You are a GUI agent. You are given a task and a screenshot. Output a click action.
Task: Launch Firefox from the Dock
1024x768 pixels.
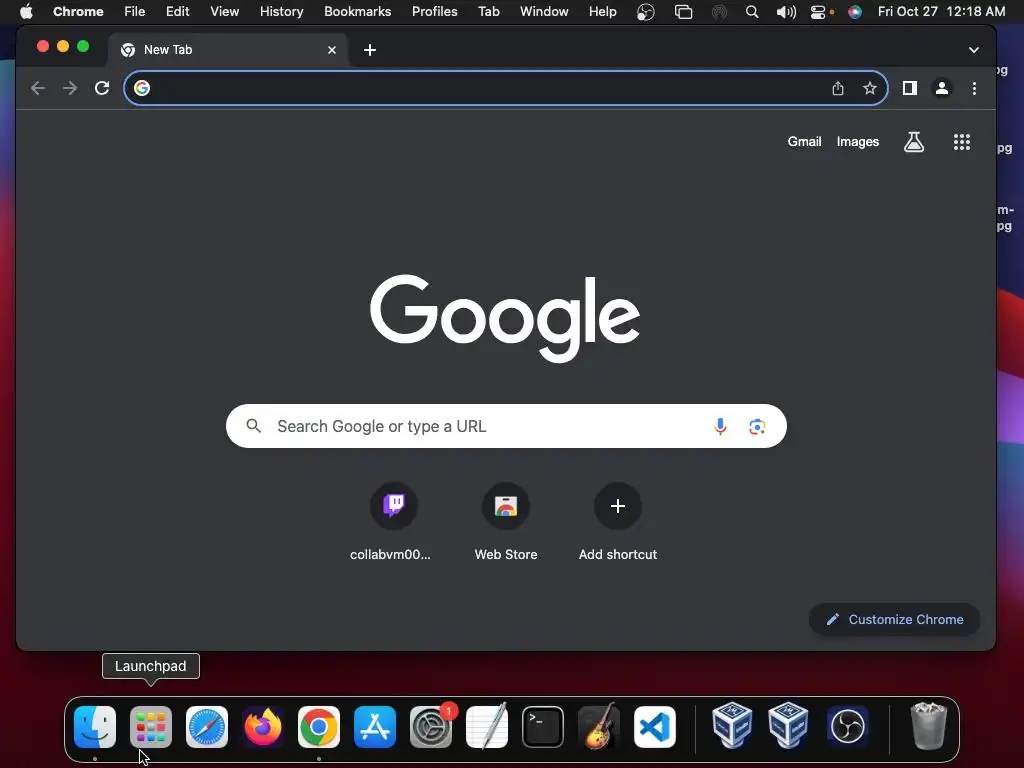click(263, 727)
